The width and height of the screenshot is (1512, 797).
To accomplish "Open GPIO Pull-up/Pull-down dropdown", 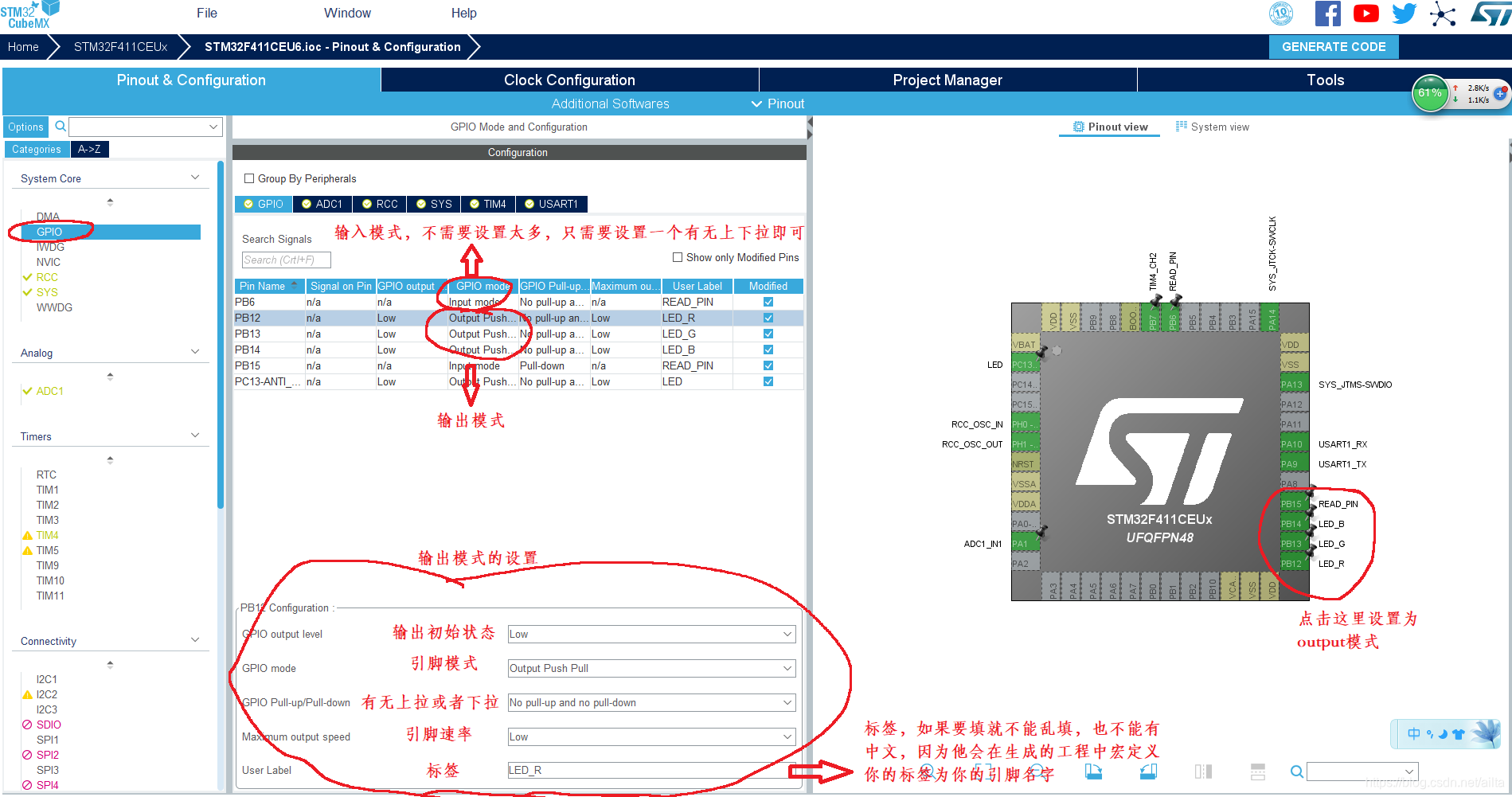I will click(651, 703).
